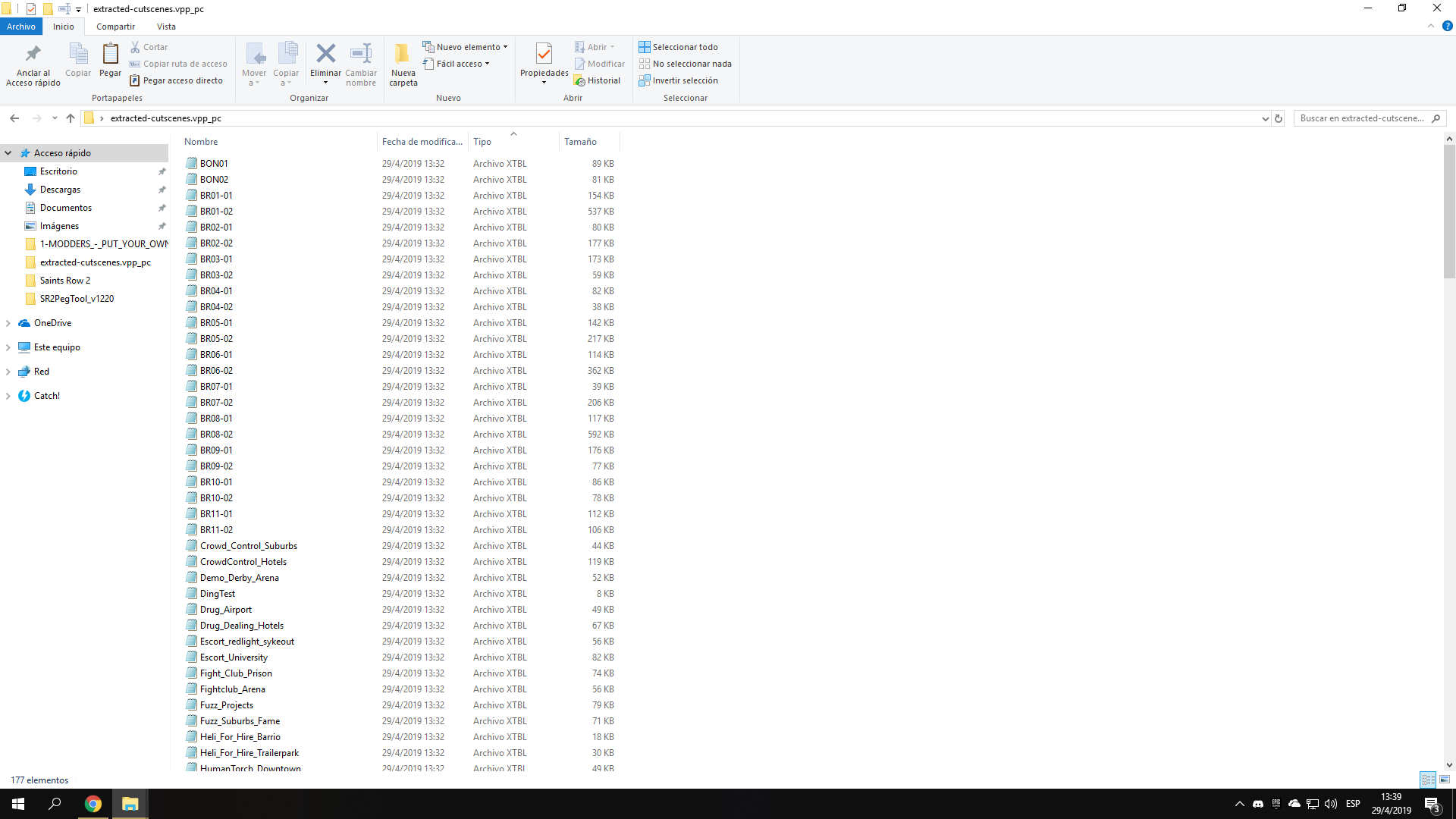Expand the Catch! tree node
This screenshot has height=819, width=1456.
pos(8,396)
